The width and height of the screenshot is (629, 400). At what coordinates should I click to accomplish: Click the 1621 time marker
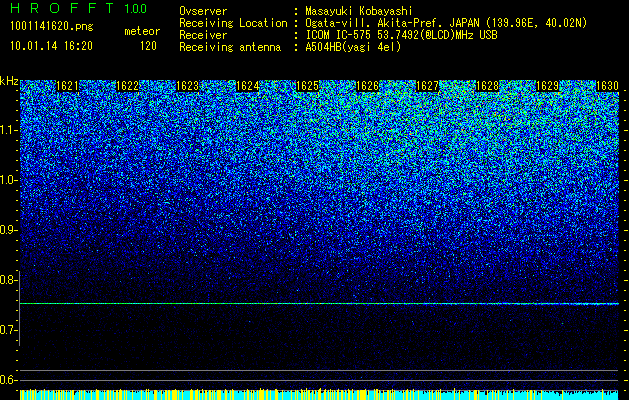point(67,86)
